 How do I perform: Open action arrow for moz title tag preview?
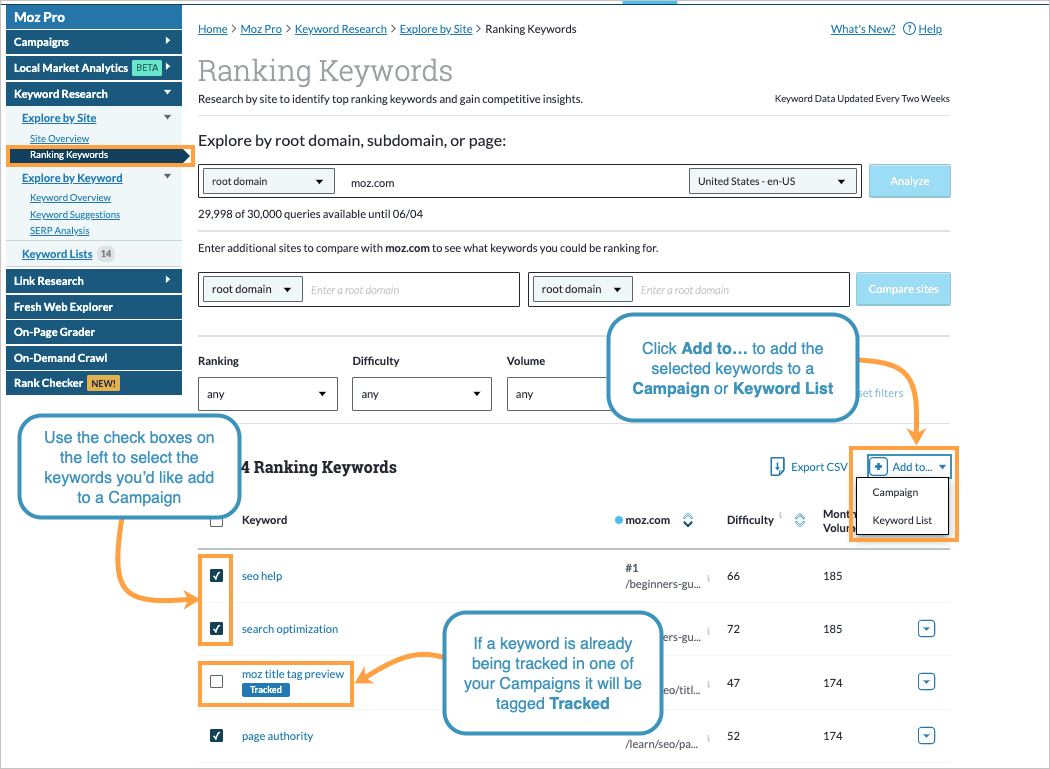[x=926, y=681]
